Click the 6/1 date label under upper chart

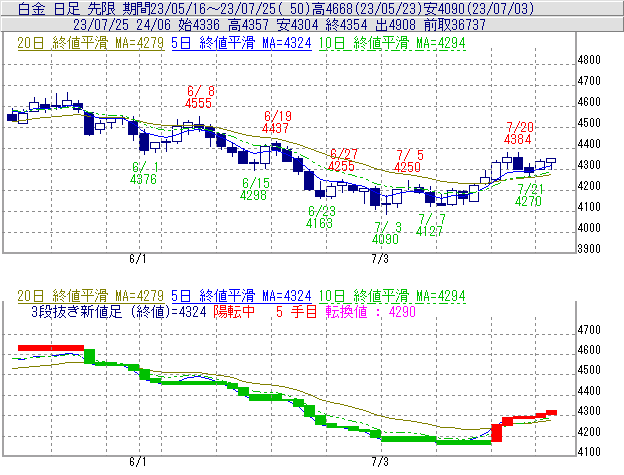138,259
